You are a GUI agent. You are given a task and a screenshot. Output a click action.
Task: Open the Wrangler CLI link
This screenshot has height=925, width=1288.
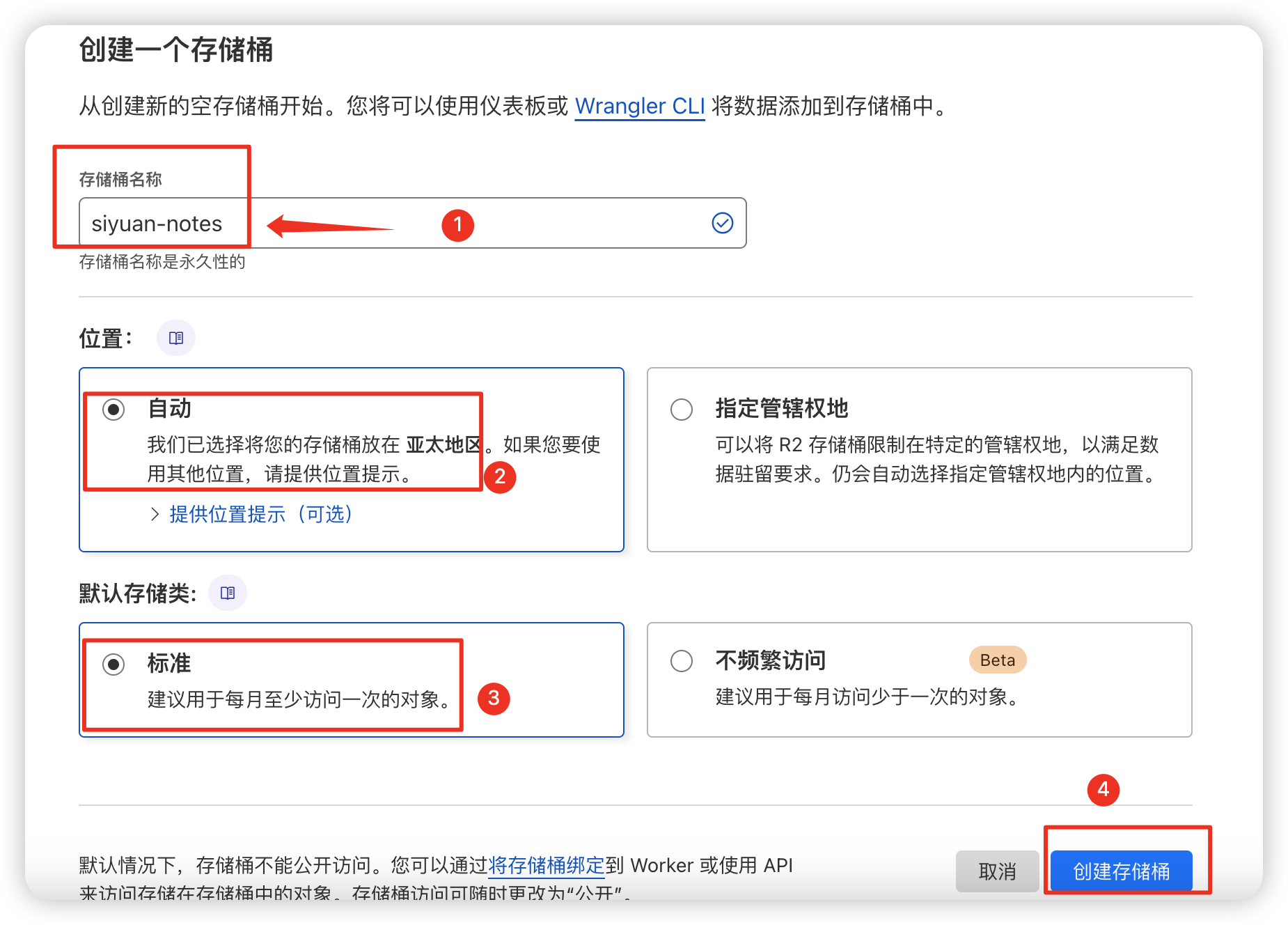[x=639, y=106]
